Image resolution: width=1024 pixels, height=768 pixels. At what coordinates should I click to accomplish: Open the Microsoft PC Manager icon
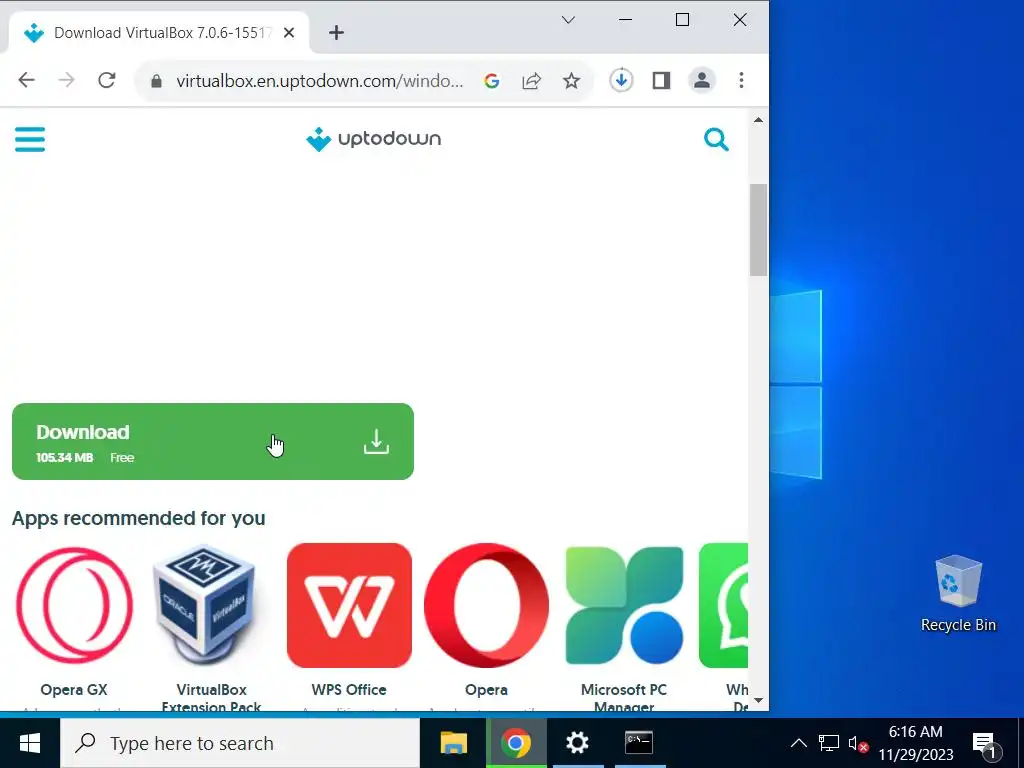tap(624, 605)
